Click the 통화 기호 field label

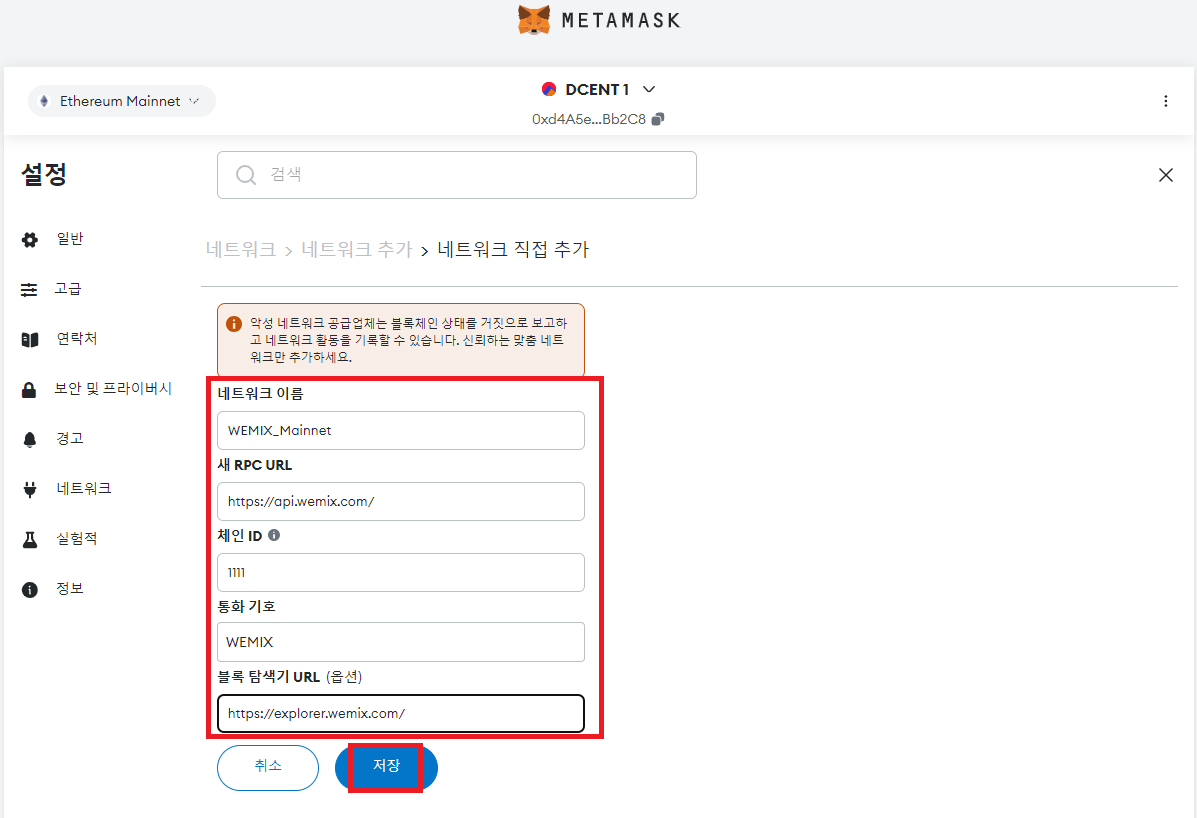pyautogui.click(x=247, y=606)
